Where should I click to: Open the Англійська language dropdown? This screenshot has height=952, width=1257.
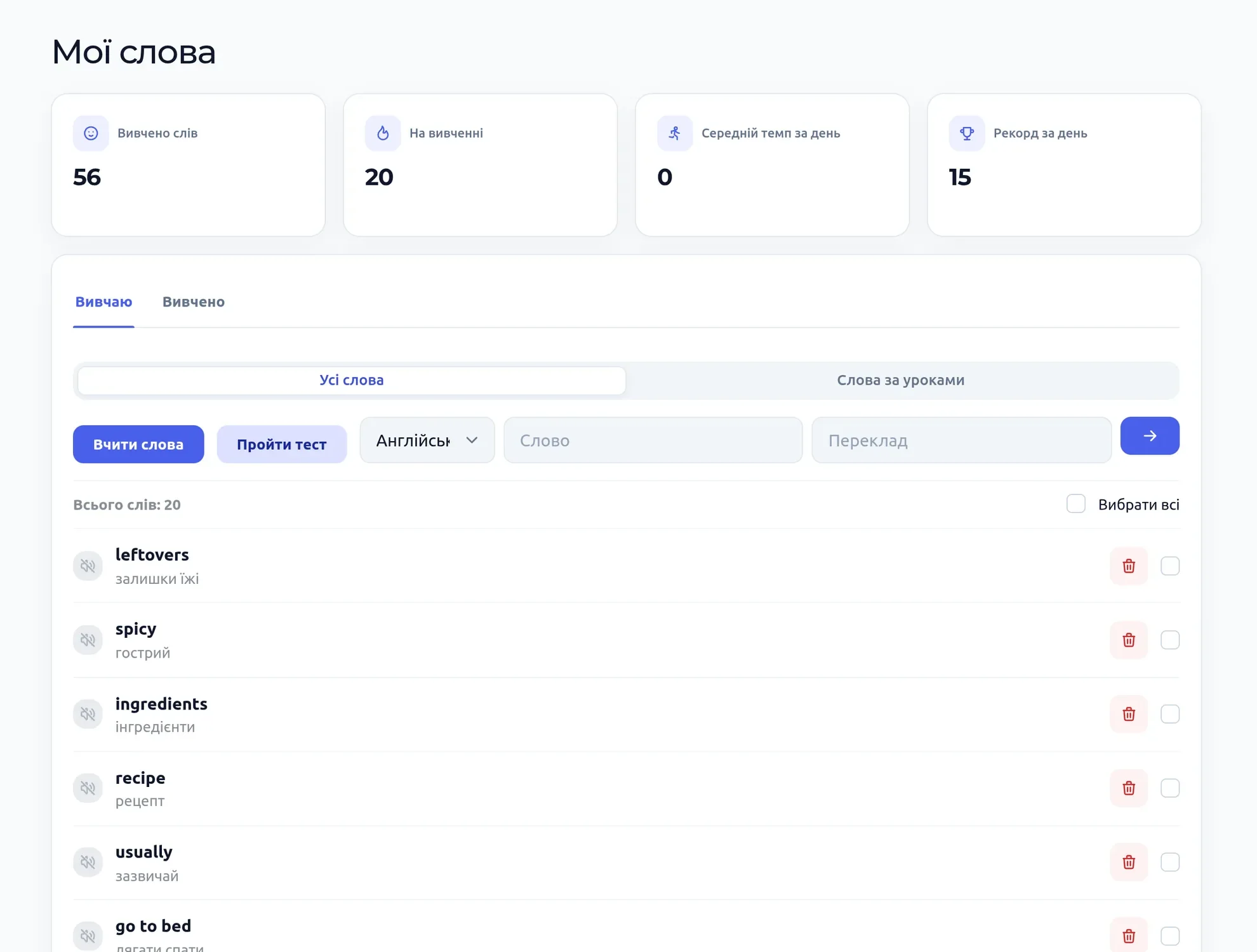427,440
